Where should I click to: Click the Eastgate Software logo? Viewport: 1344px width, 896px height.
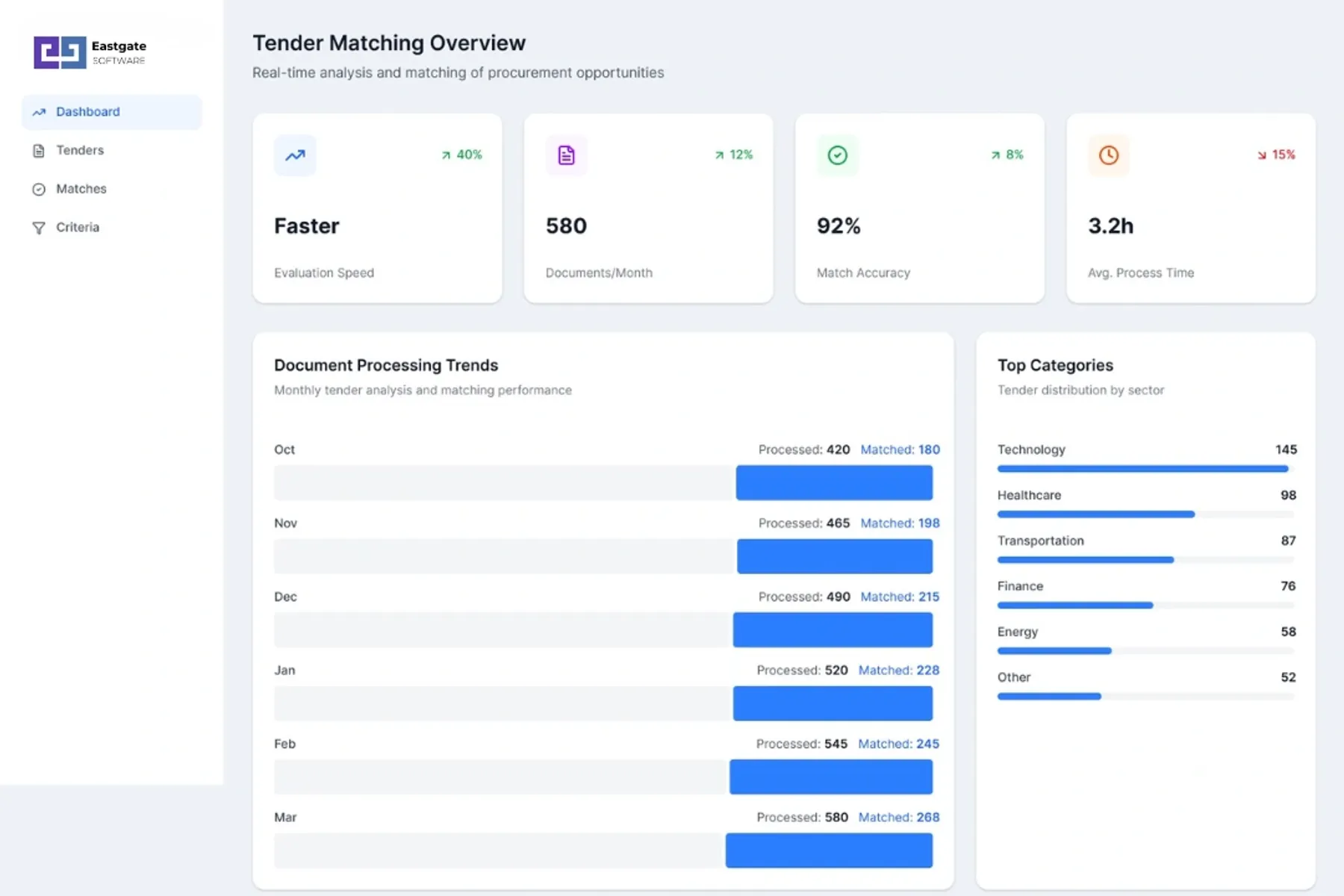tap(90, 52)
